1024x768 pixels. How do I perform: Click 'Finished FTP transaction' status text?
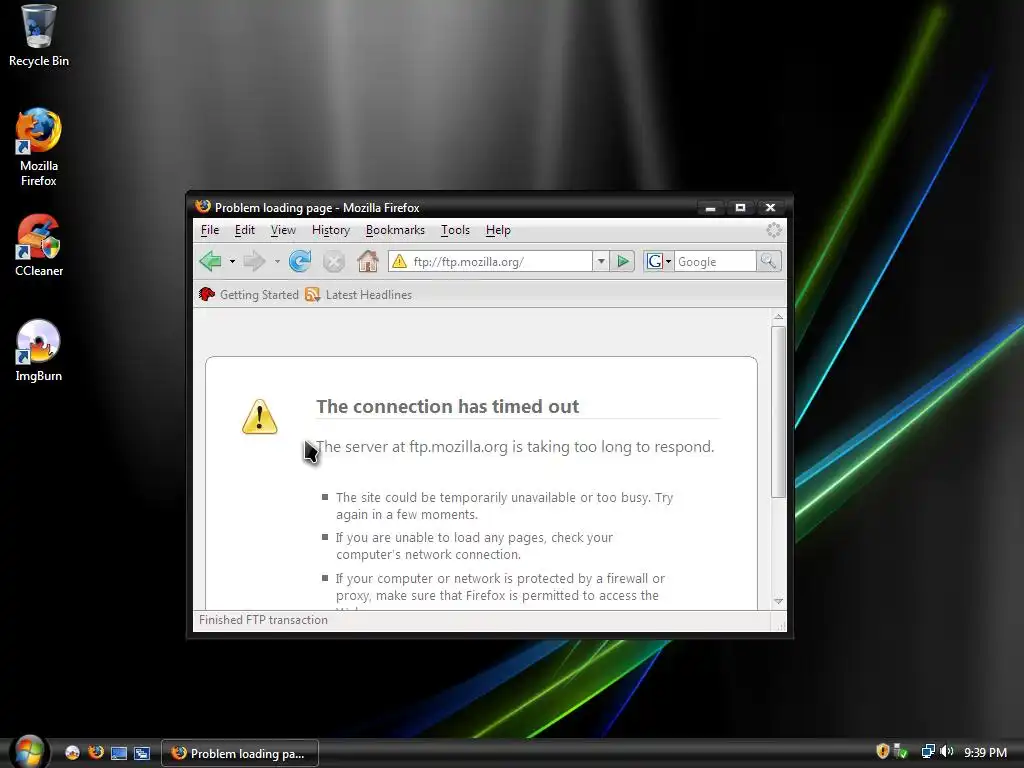tap(263, 620)
